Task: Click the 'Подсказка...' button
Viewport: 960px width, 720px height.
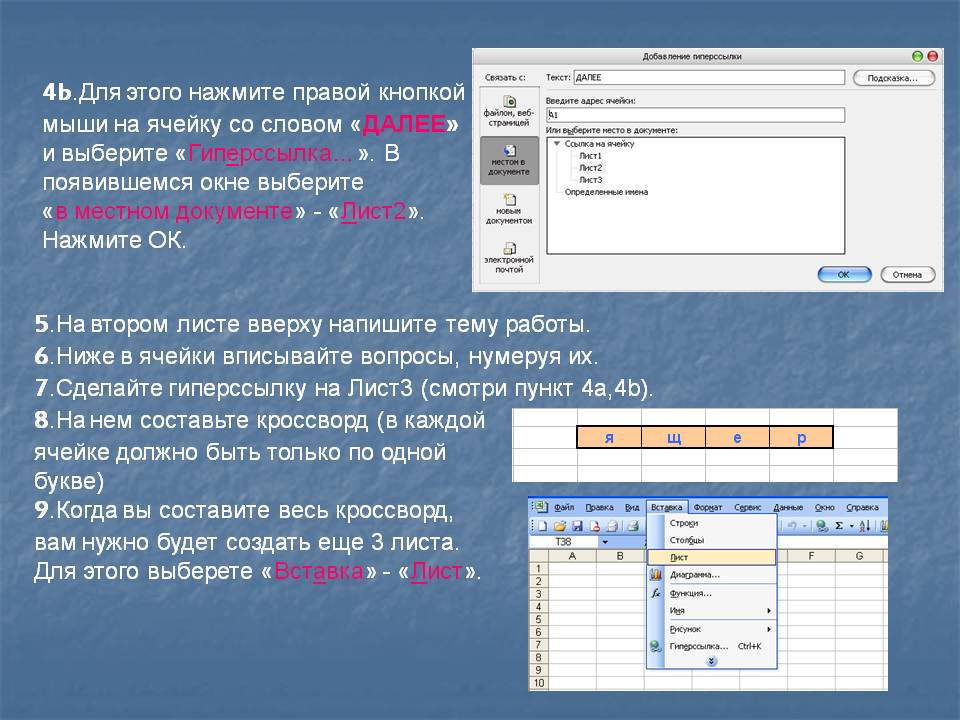Action: click(x=893, y=77)
